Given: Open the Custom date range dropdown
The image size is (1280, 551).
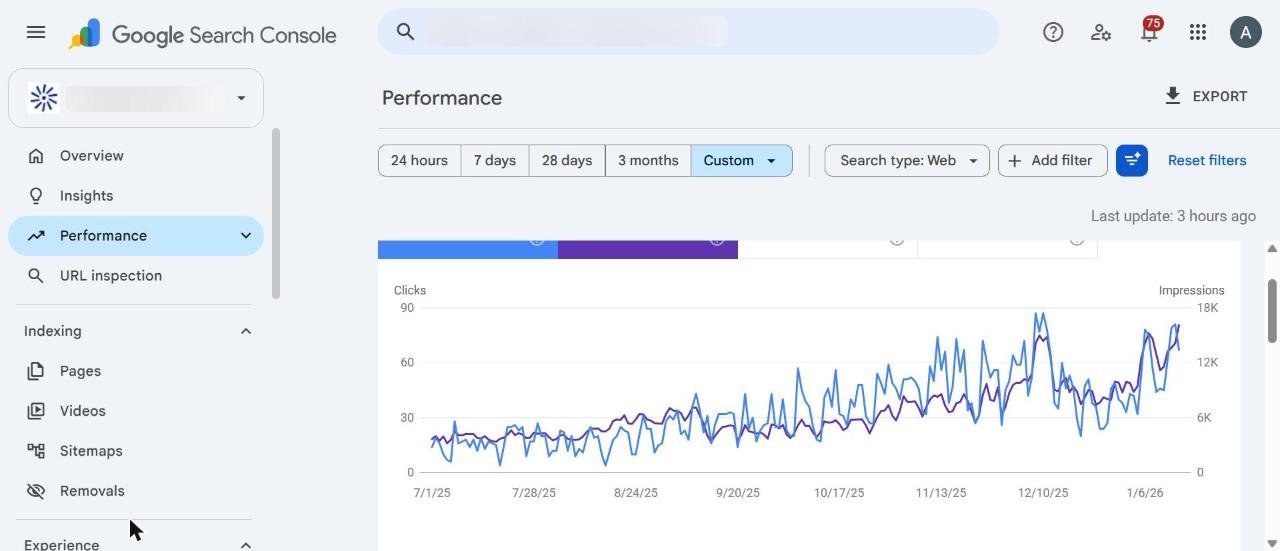Looking at the screenshot, I should coord(741,160).
